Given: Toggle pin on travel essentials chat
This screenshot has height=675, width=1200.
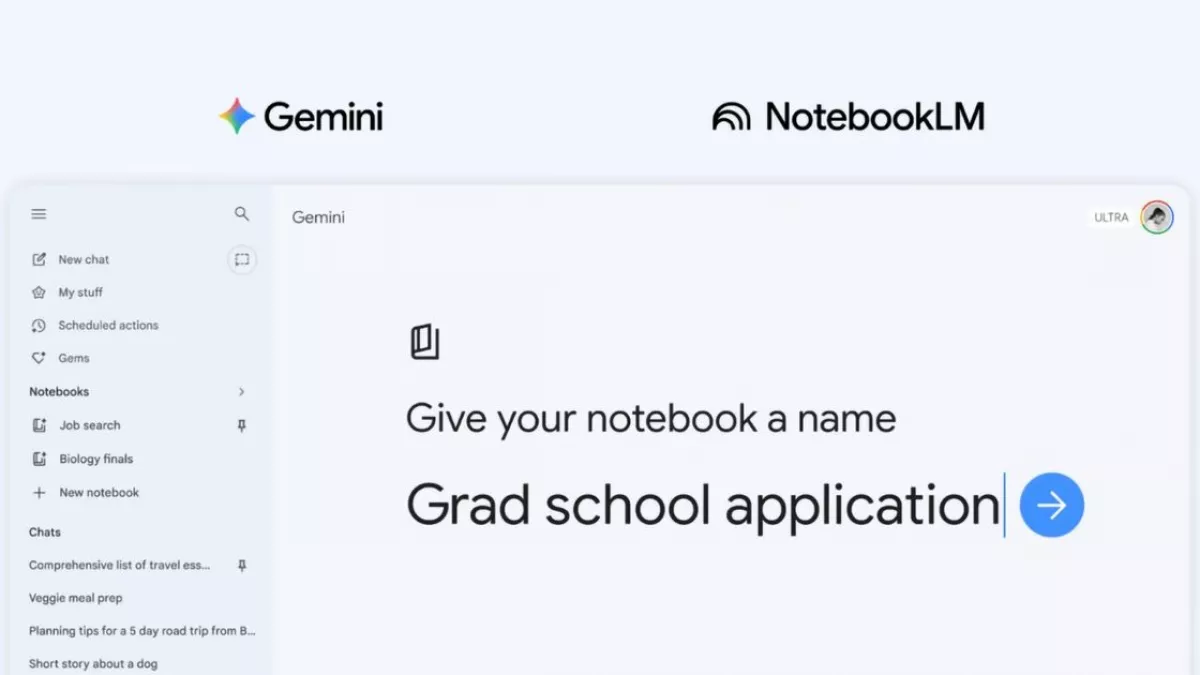Looking at the screenshot, I should (241, 566).
